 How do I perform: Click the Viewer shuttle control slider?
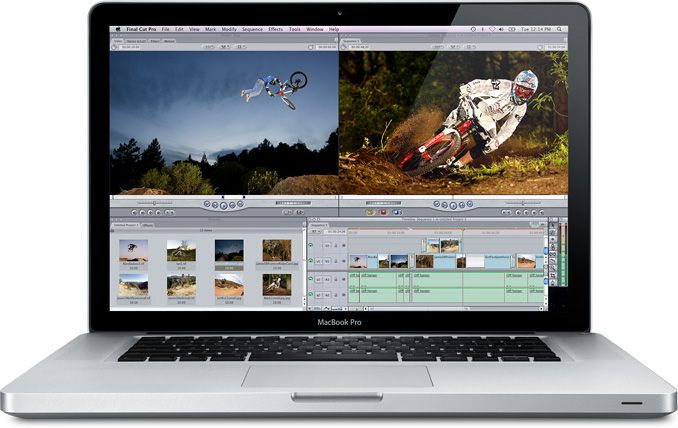pos(154,202)
